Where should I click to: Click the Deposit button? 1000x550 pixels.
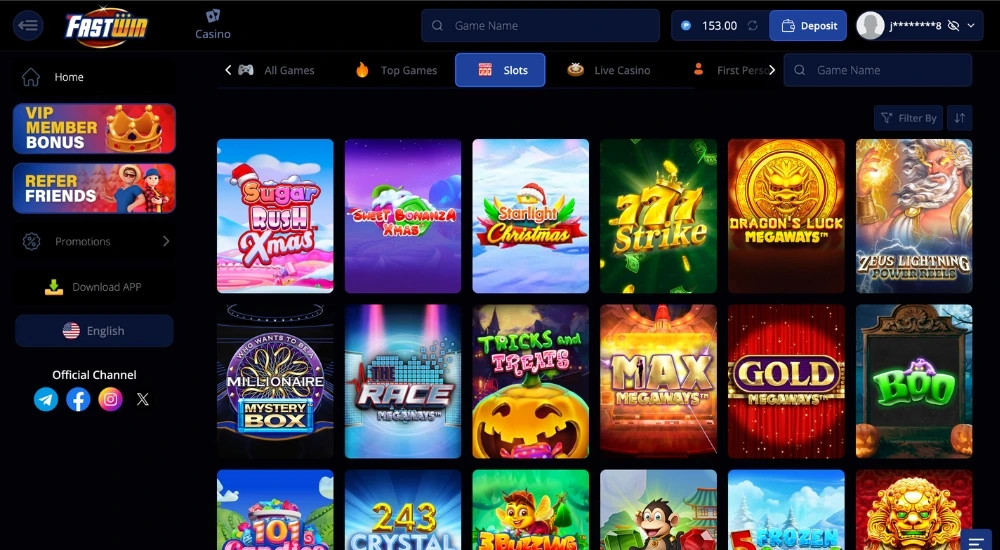coord(808,26)
